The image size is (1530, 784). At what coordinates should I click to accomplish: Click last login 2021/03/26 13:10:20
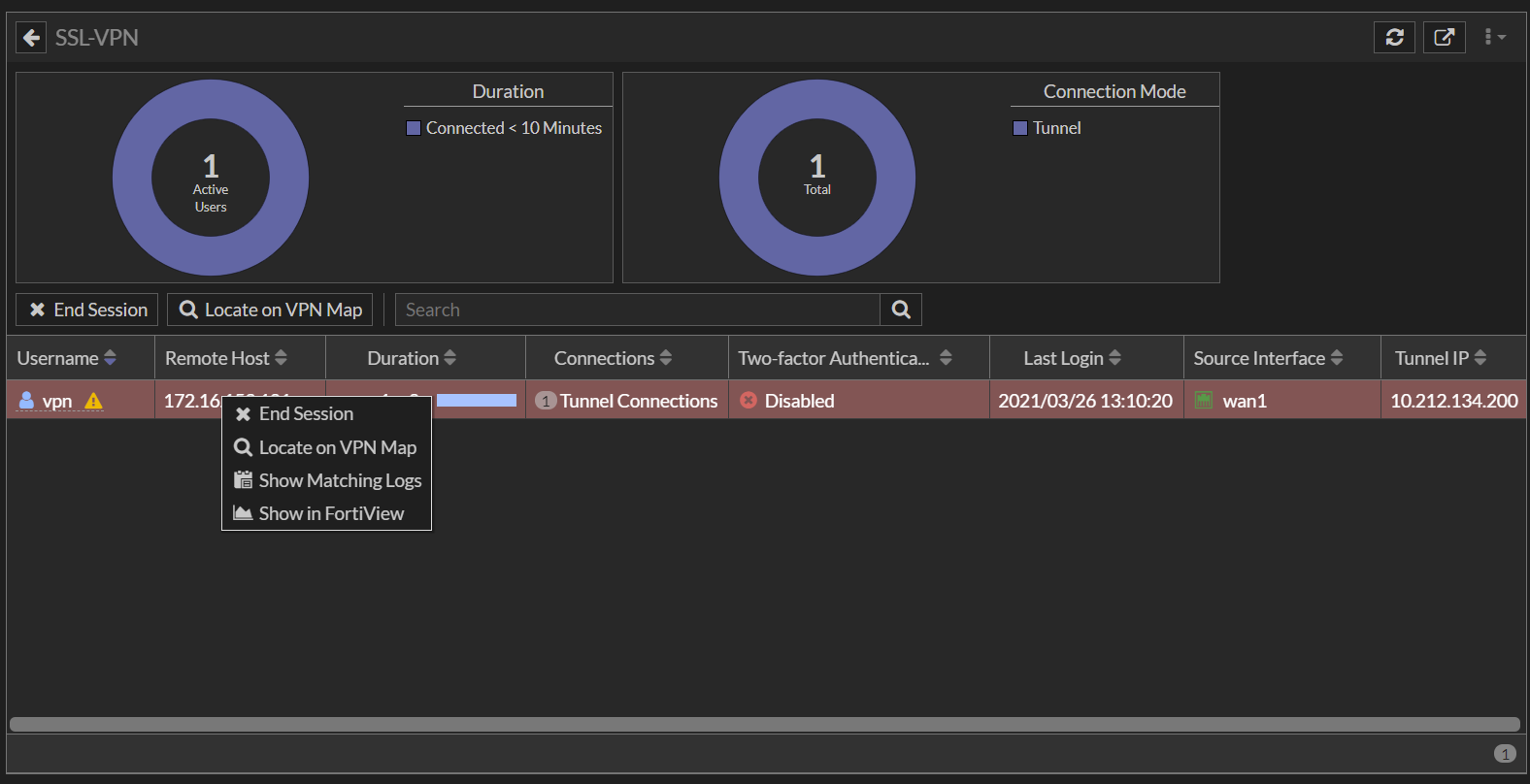pyautogui.click(x=1085, y=401)
